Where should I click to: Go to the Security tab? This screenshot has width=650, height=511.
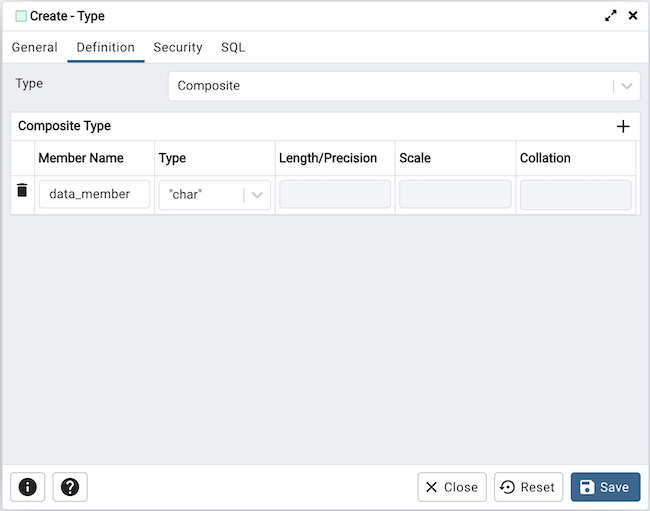tap(178, 47)
